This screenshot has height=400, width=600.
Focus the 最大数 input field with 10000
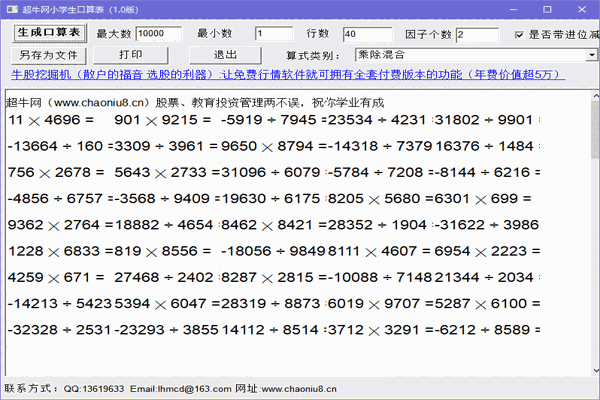159,34
